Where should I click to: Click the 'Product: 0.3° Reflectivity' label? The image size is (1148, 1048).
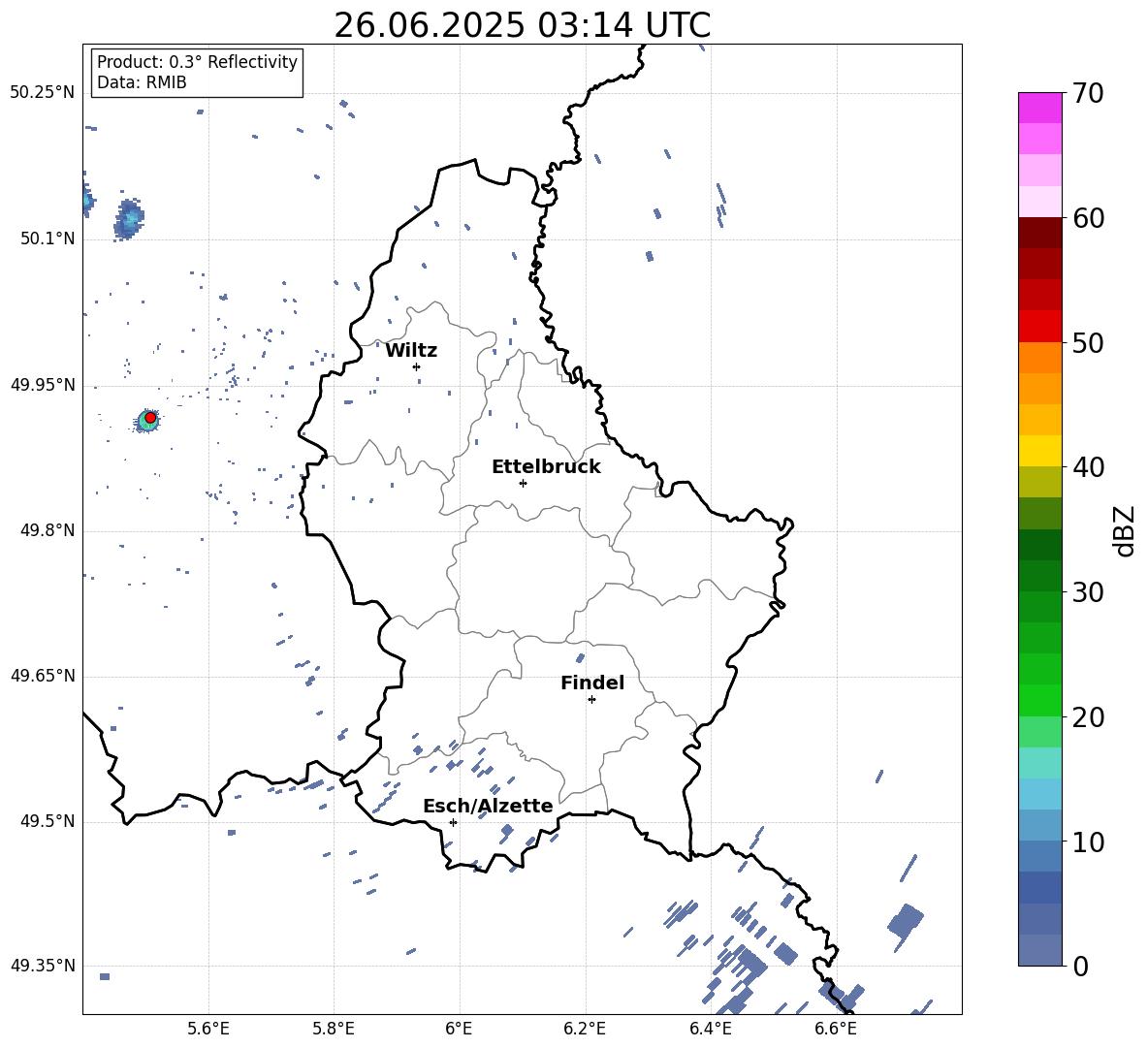click(x=197, y=61)
